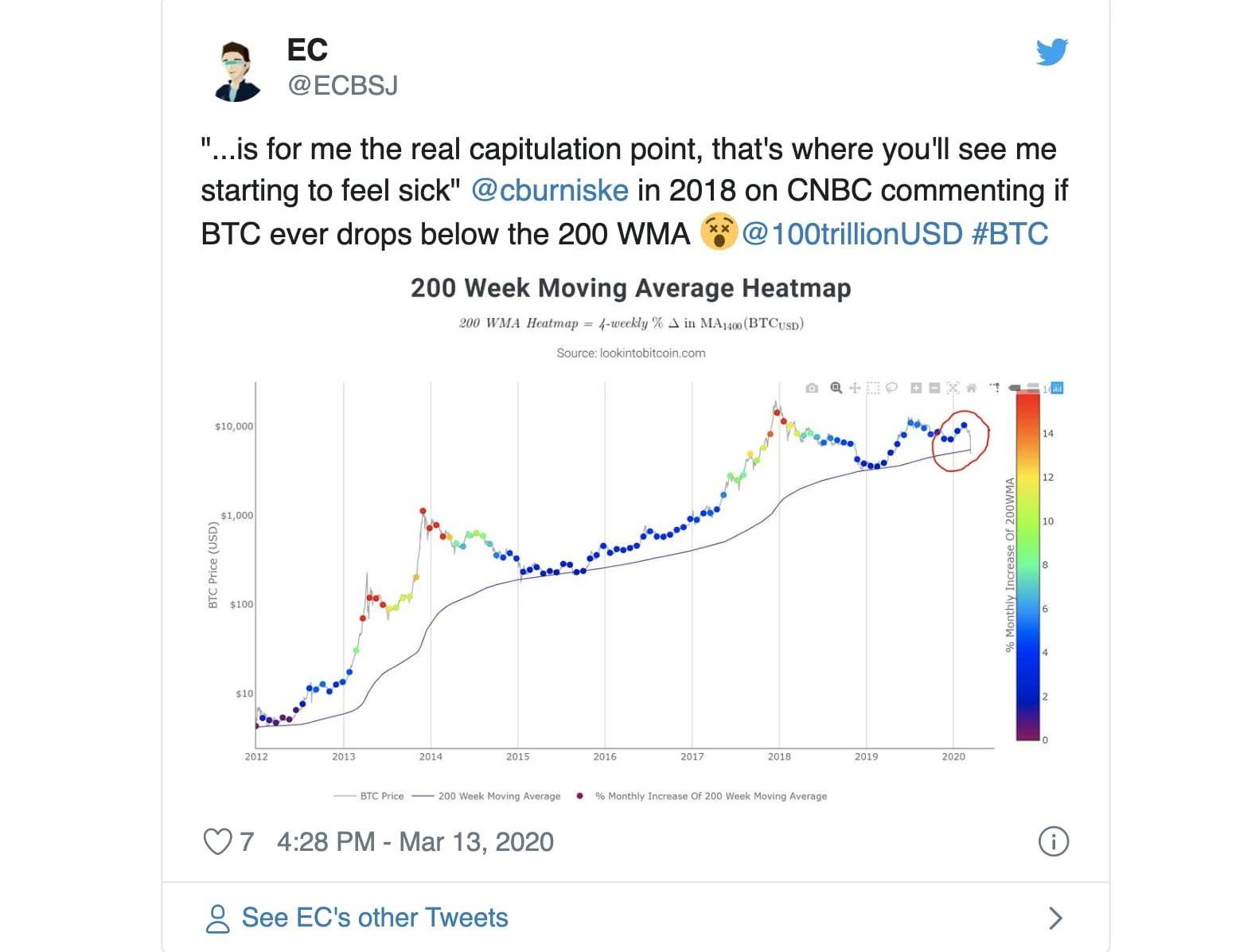Select the pan arrows tool
The image size is (1259, 952).
pos(855,388)
